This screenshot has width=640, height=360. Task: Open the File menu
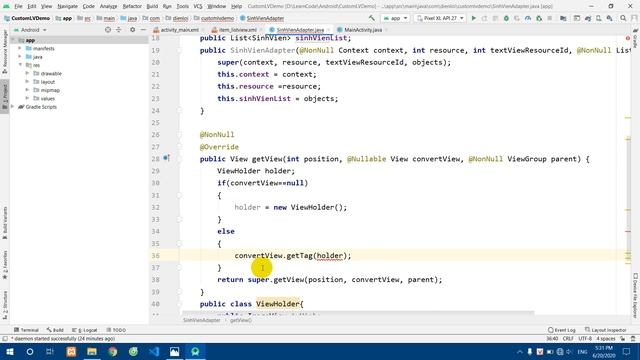click(x=18, y=6)
